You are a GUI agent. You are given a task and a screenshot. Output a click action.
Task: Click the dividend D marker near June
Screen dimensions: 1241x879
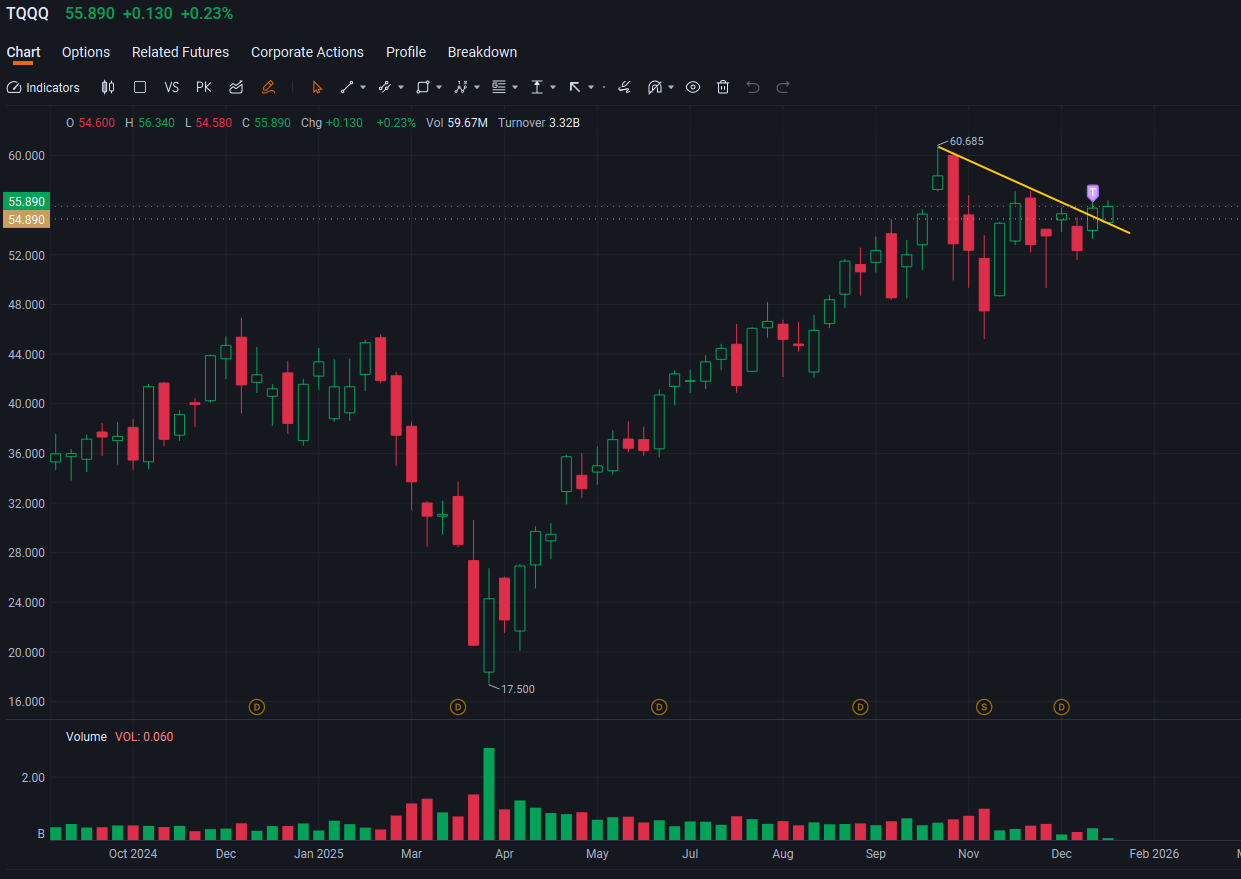coord(659,707)
